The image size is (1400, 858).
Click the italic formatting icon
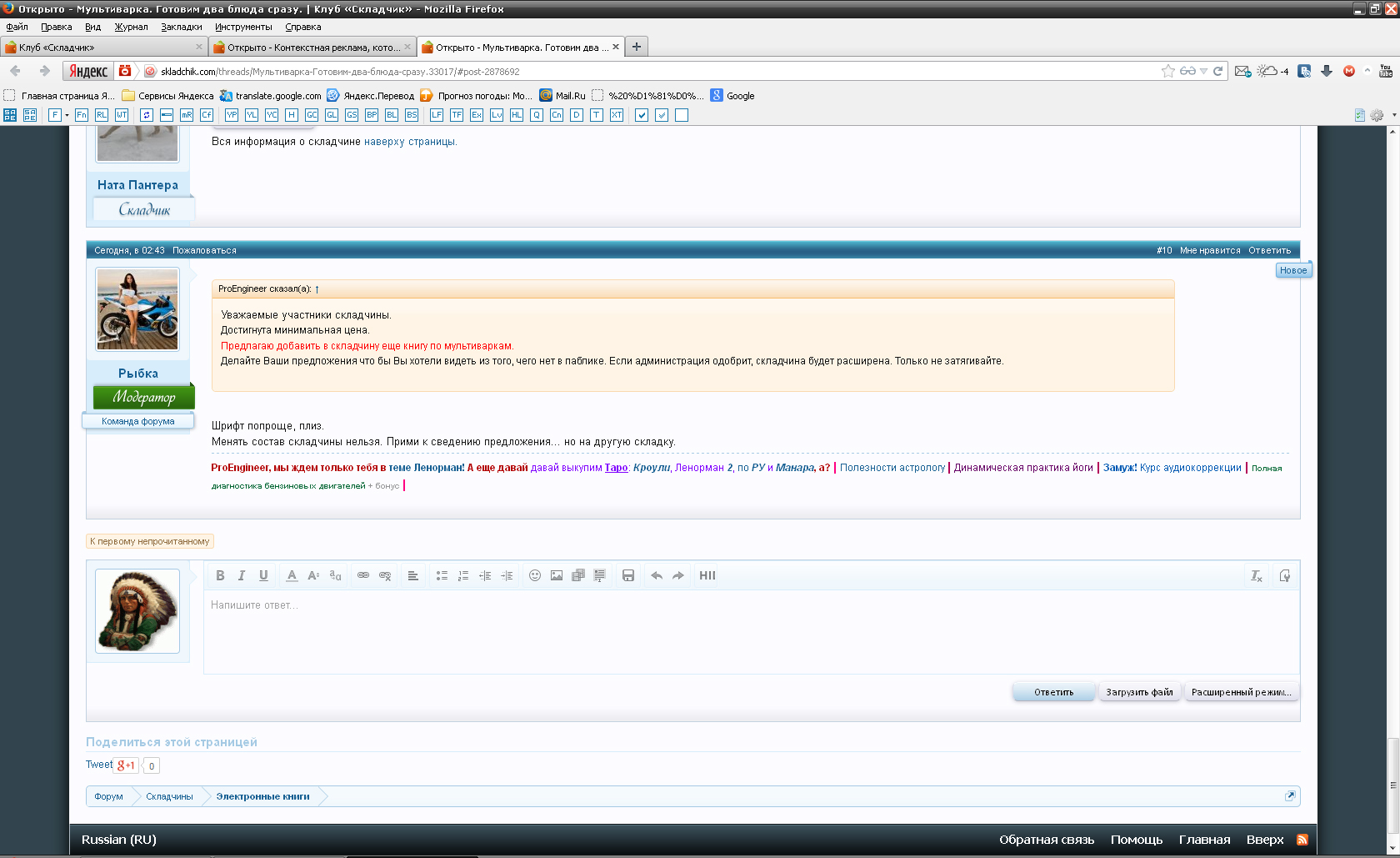pos(242,575)
